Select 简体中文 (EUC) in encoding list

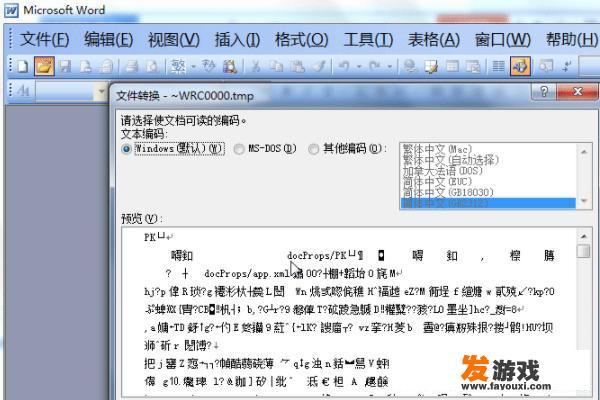coord(488,181)
